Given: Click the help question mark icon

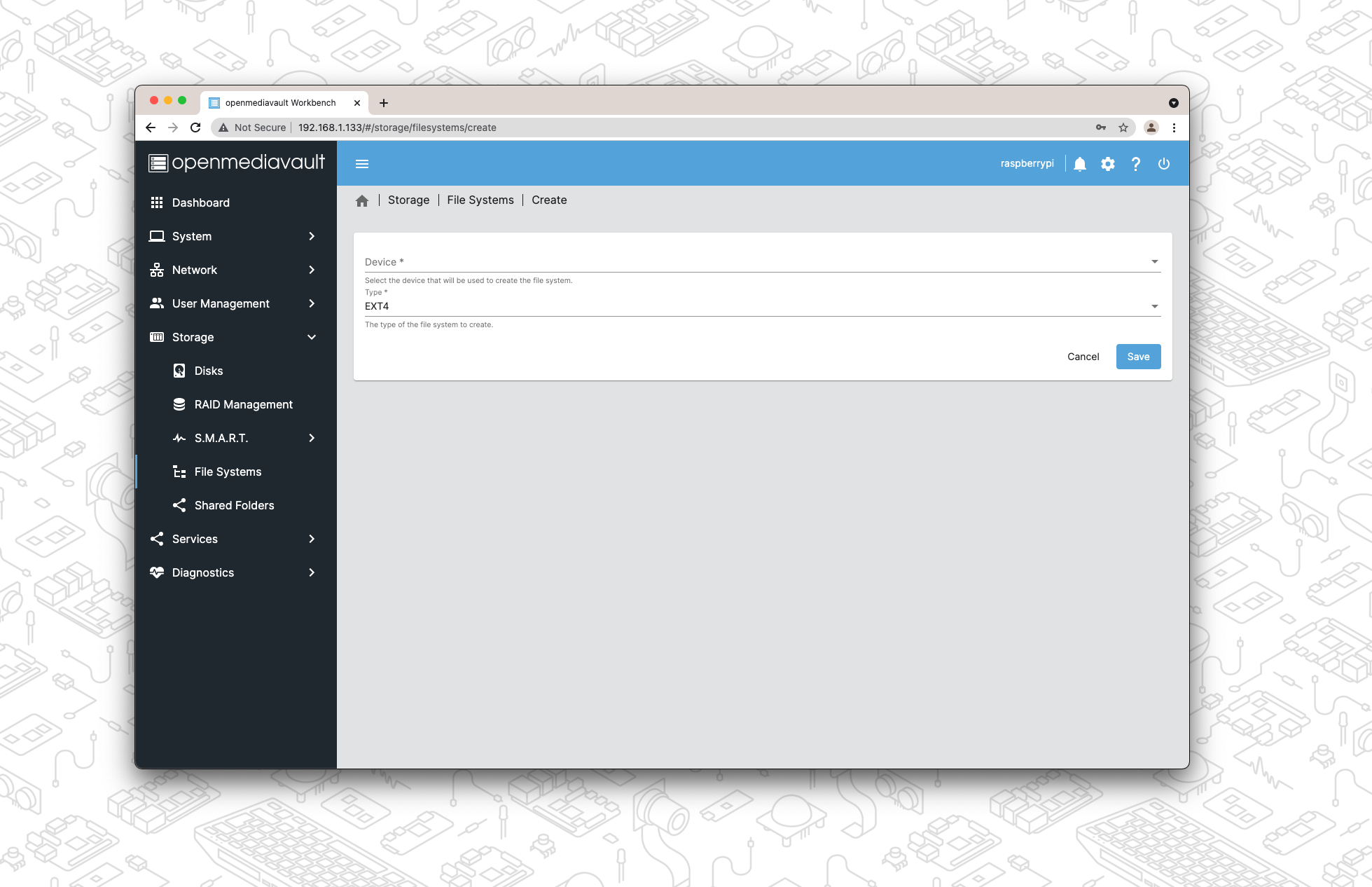Looking at the screenshot, I should point(1136,164).
